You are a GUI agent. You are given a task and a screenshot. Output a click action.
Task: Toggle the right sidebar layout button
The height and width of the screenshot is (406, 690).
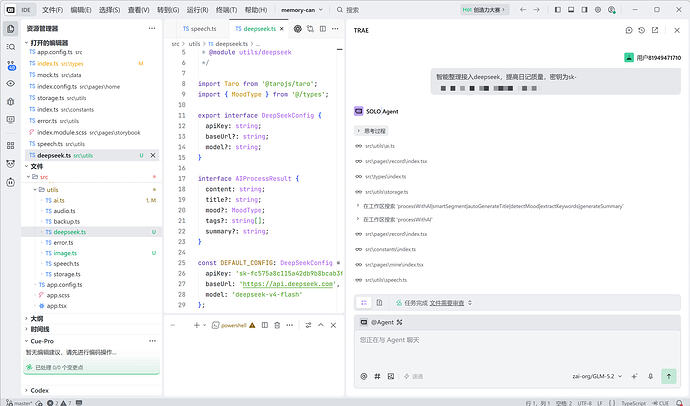[584, 9]
